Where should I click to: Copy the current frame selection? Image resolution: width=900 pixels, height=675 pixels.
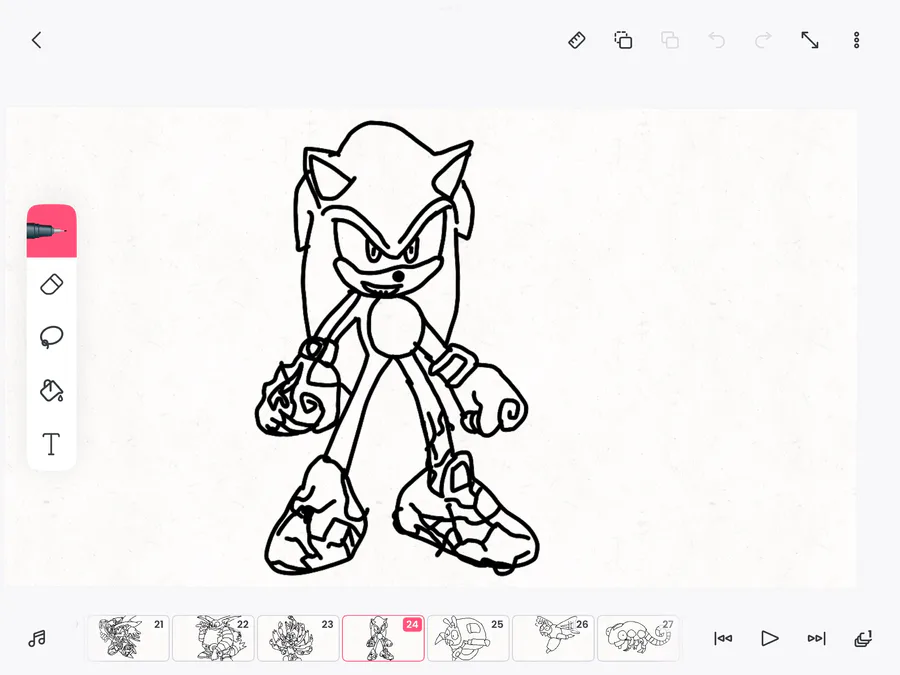point(623,40)
